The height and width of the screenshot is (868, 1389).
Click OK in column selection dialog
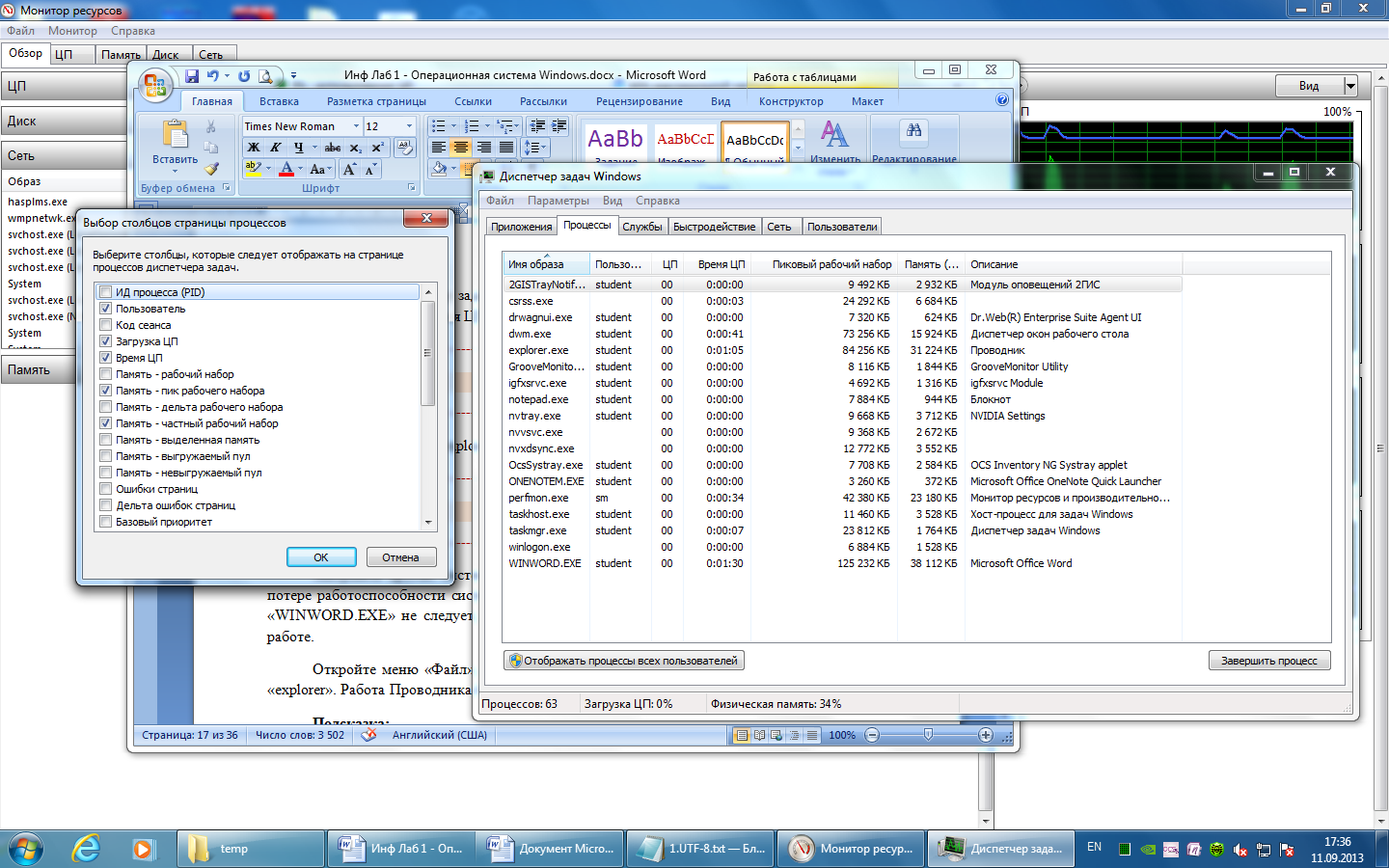pos(321,557)
